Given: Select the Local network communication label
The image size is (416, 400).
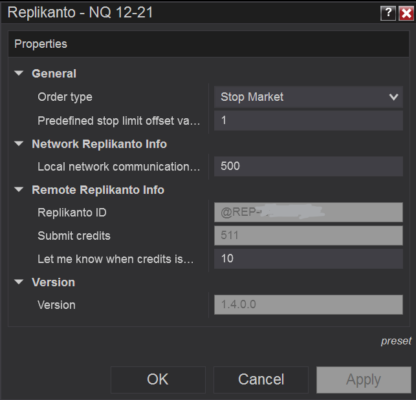Looking at the screenshot, I should (x=119, y=166).
